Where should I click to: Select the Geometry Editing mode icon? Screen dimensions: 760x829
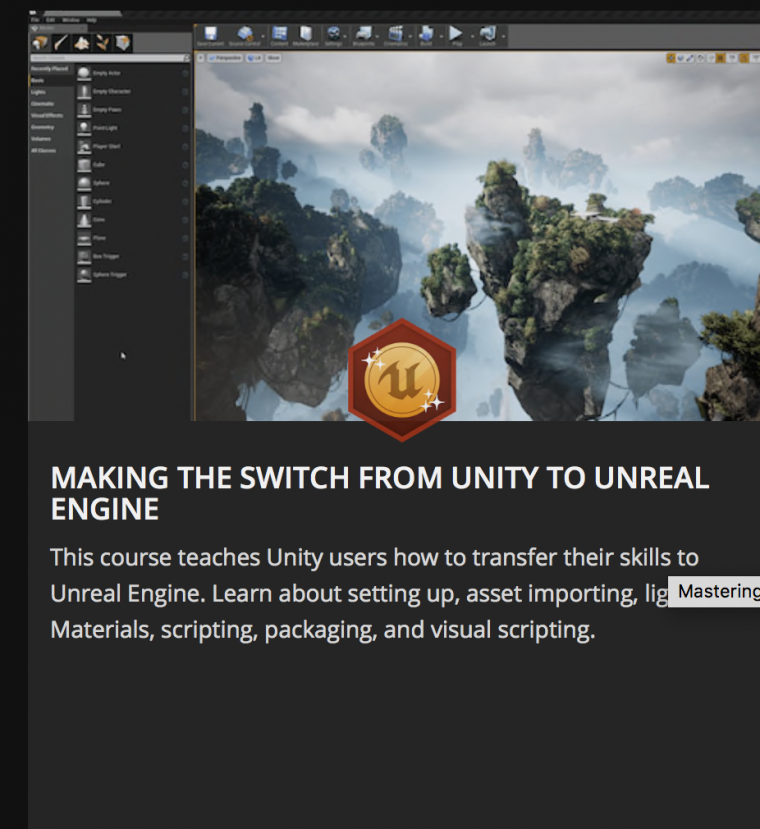pos(123,43)
